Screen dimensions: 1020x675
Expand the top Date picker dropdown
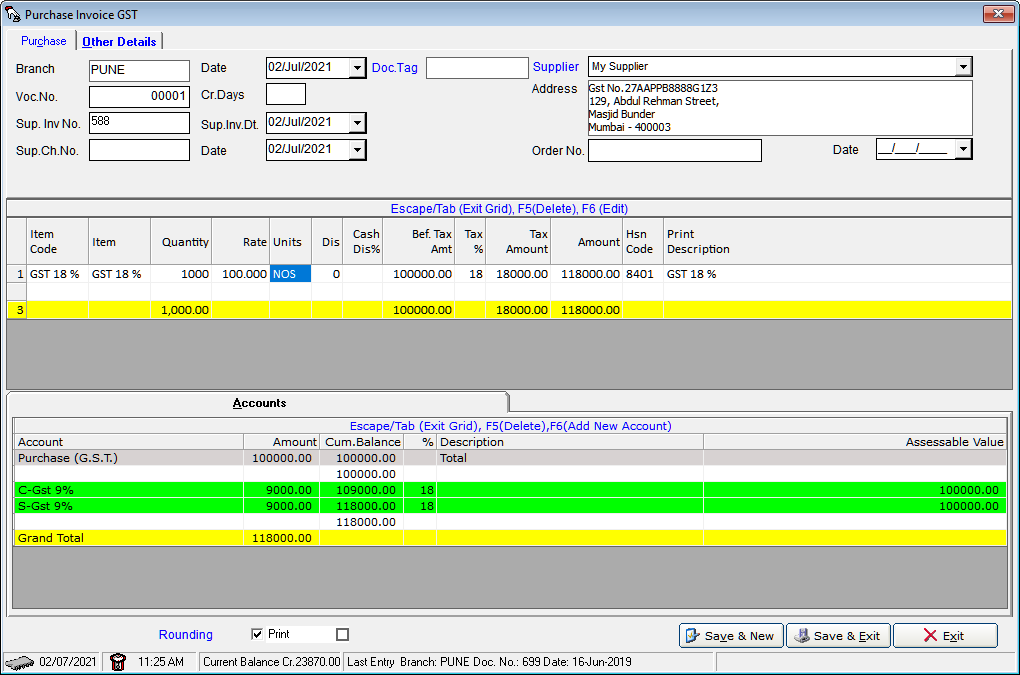pyautogui.click(x=357, y=68)
